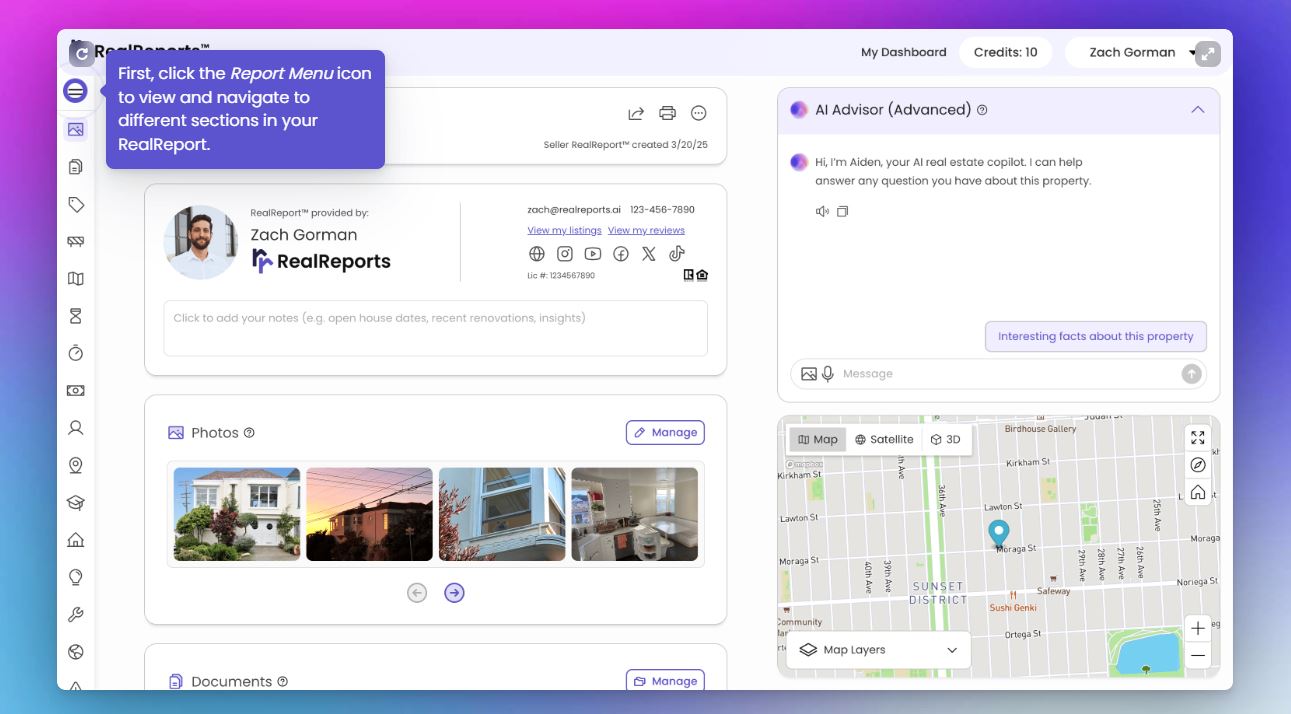Collapse the AI Advisor panel
The image size is (1291, 714).
[x=1198, y=110]
